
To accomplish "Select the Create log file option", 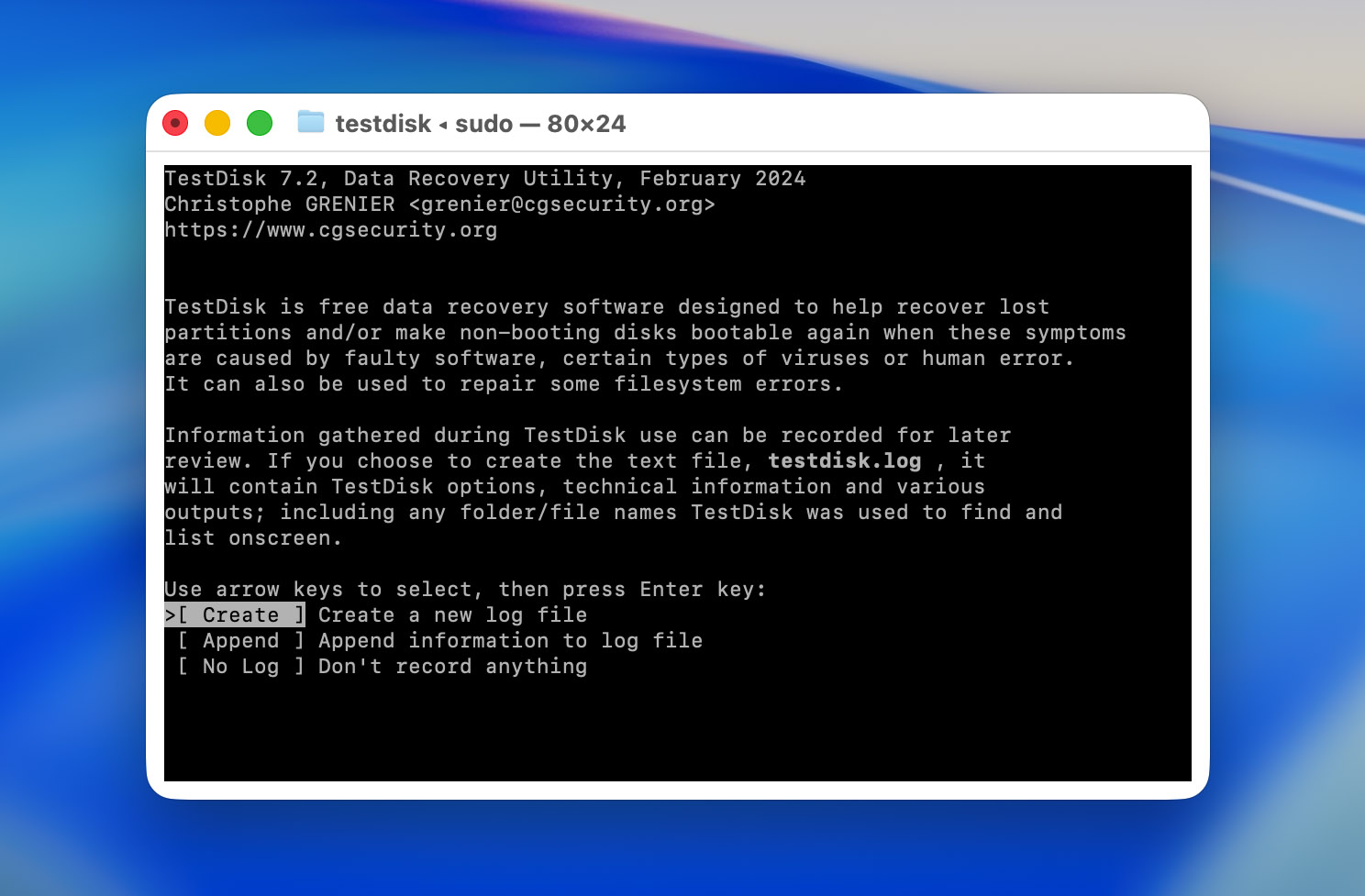I will 235,614.
